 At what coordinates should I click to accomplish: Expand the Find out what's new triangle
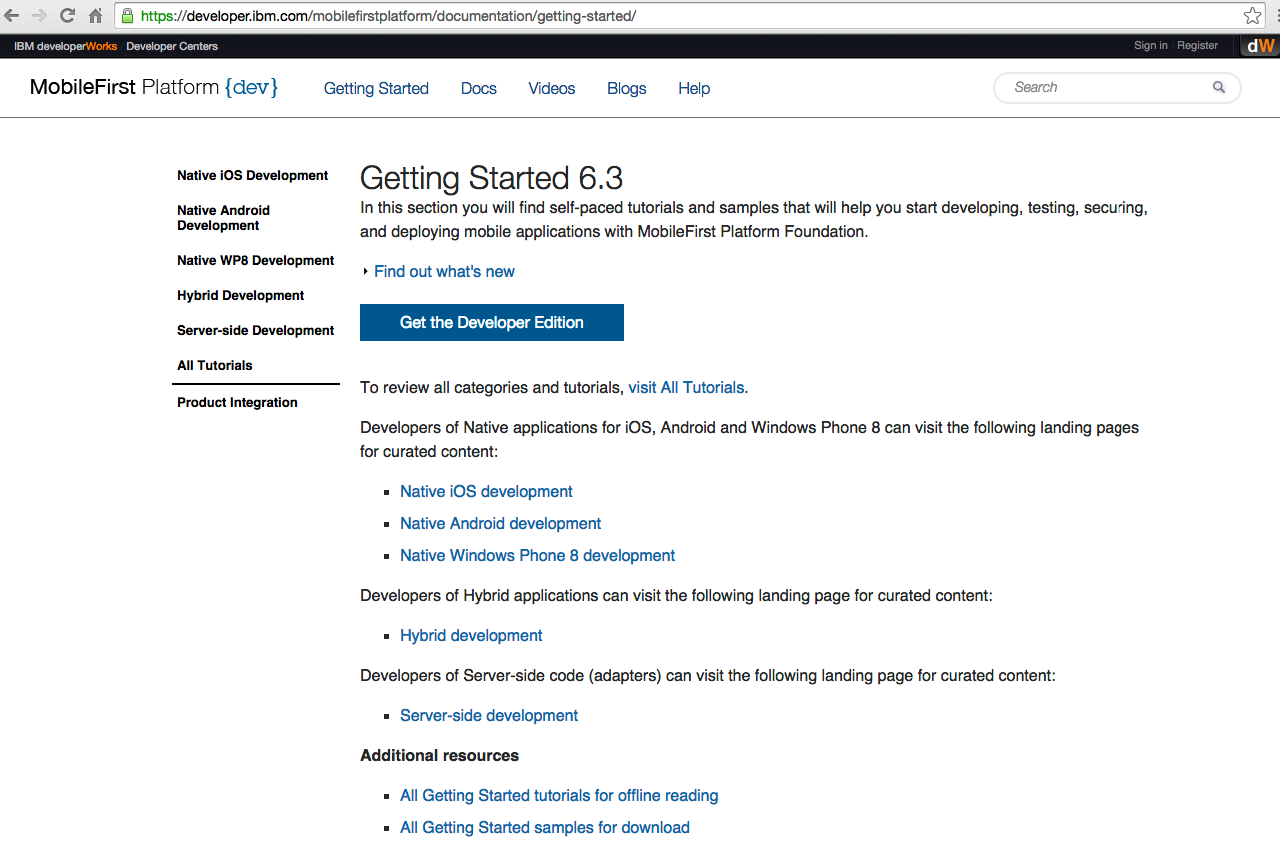(x=366, y=272)
